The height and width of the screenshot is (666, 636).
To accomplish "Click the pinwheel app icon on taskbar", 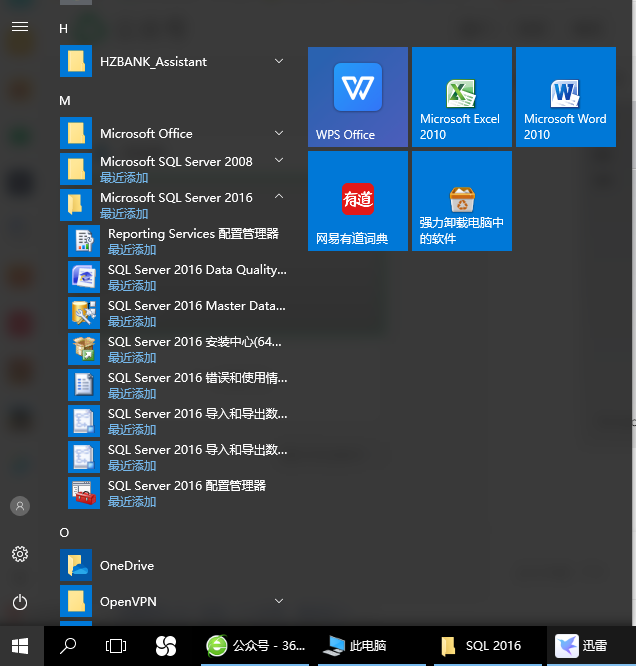I will click(166, 646).
